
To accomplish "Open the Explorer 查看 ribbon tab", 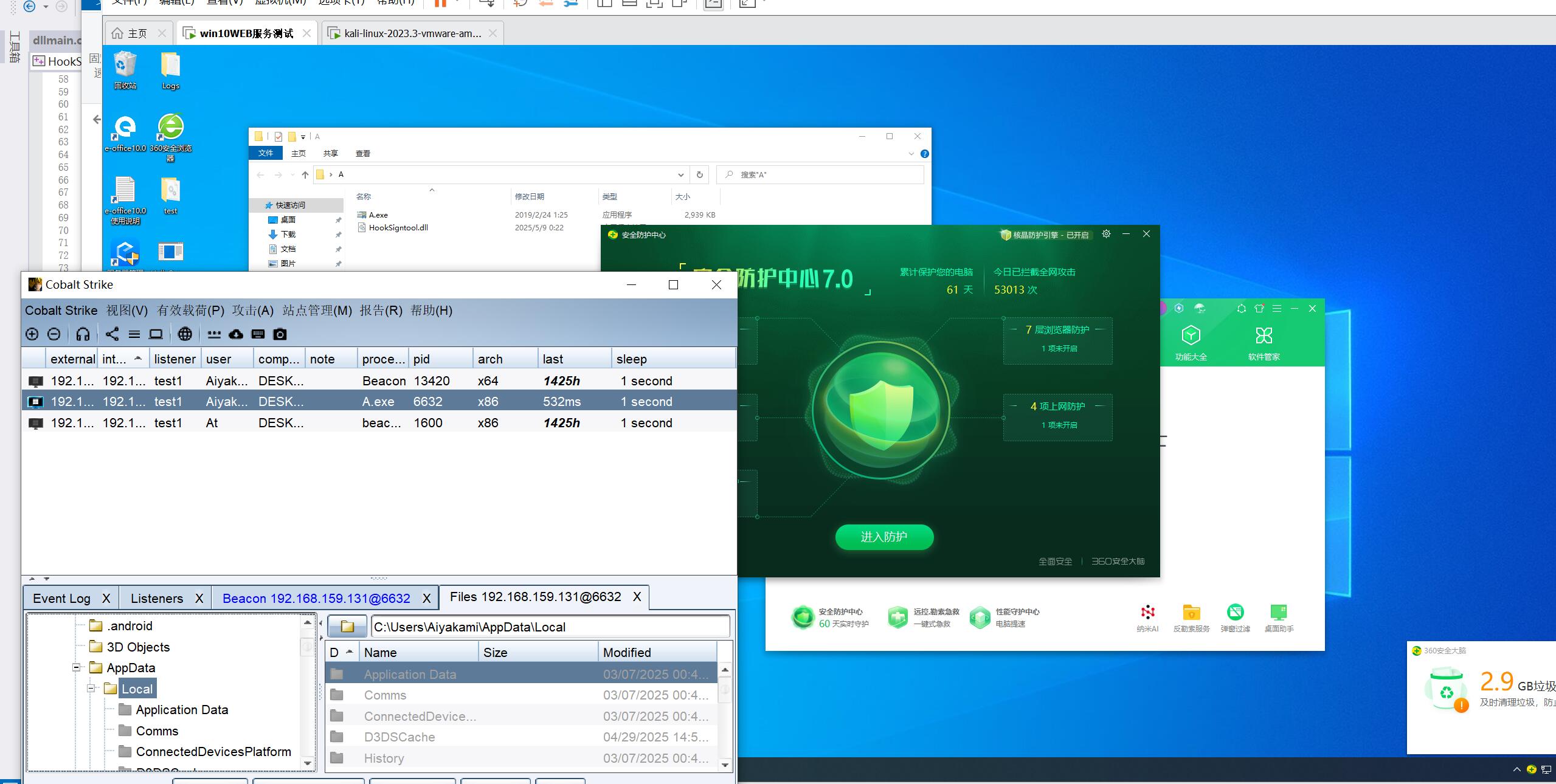I will [x=363, y=153].
